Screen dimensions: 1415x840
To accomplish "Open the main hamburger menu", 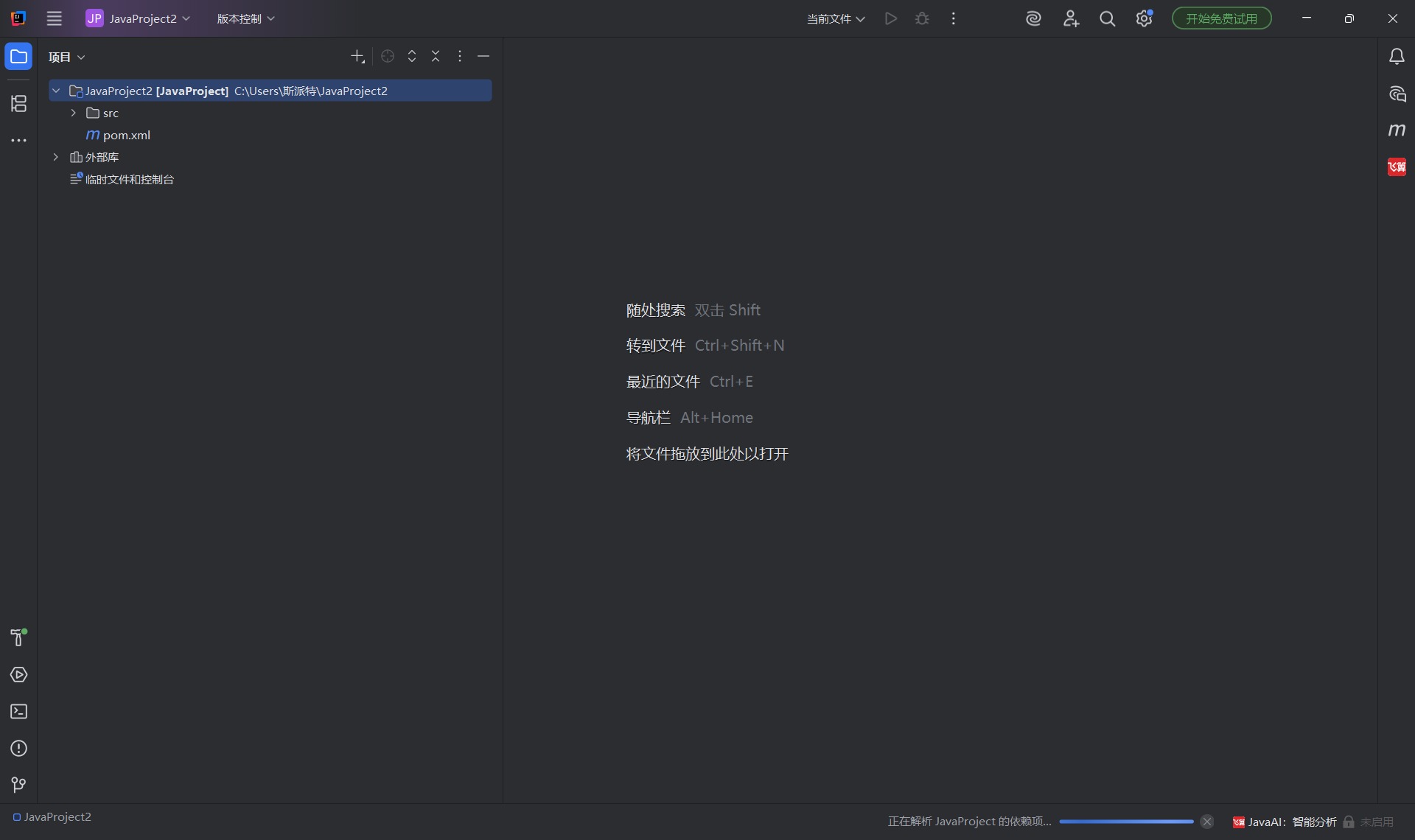I will click(x=55, y=19).
